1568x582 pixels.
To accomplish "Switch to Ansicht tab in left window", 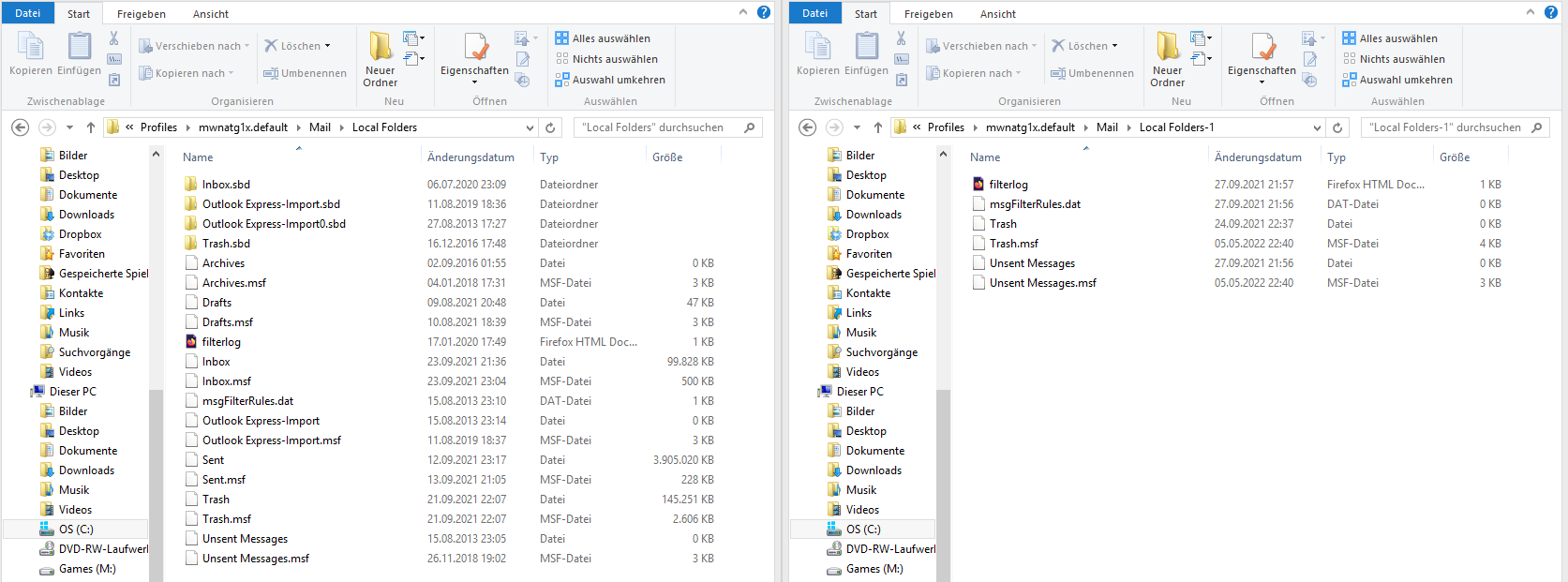I will (211, 14).
